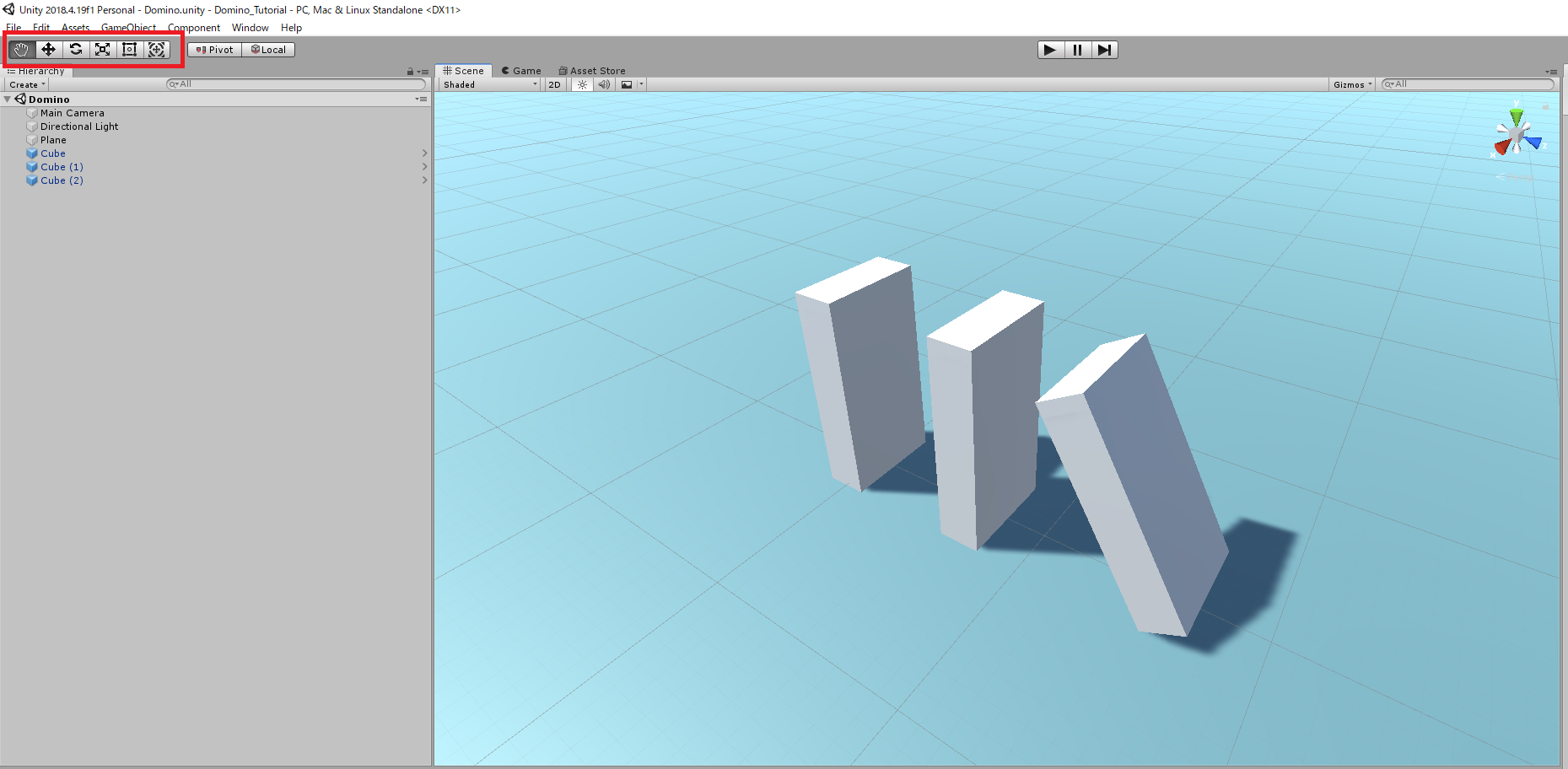The image size is (1568, 769).
Task: Toggle Pivot/Center handle position
Action: point(214,50)
